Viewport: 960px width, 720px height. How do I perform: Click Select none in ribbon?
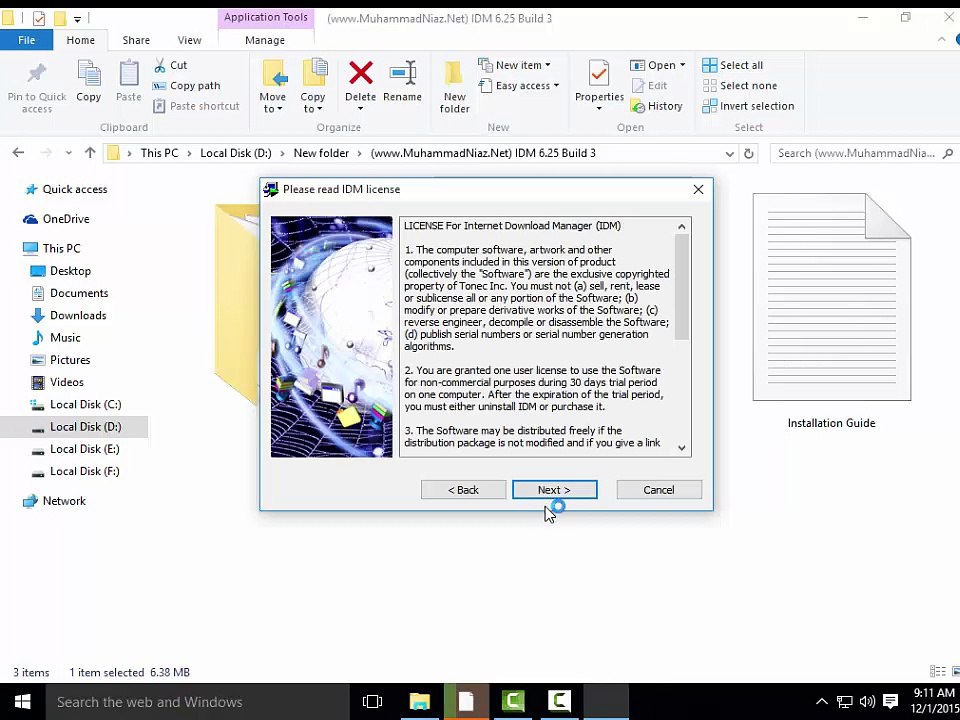[x=740, y=86]
